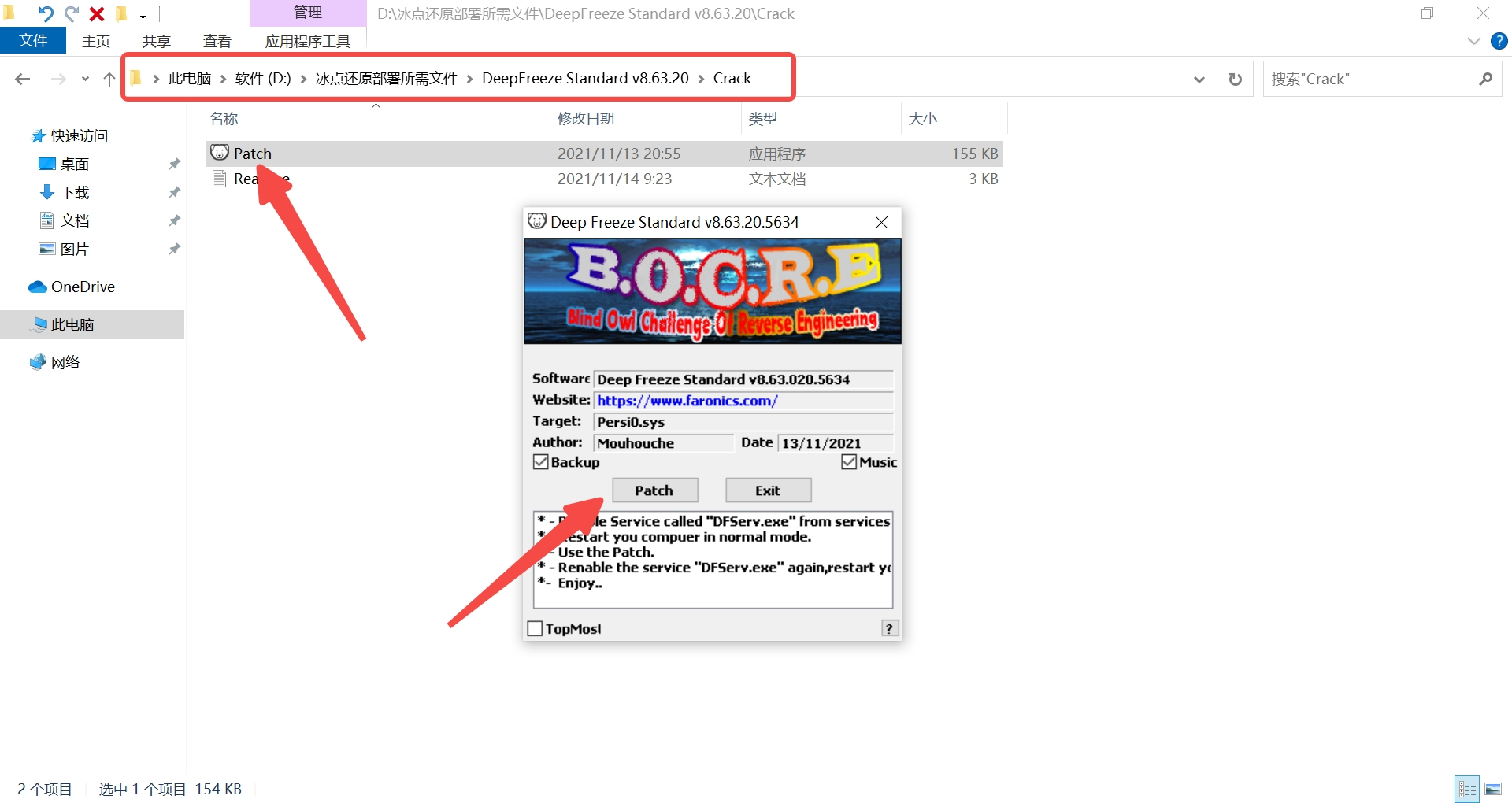Open quick access toolbar customize dropdown

tap(143, 15)
